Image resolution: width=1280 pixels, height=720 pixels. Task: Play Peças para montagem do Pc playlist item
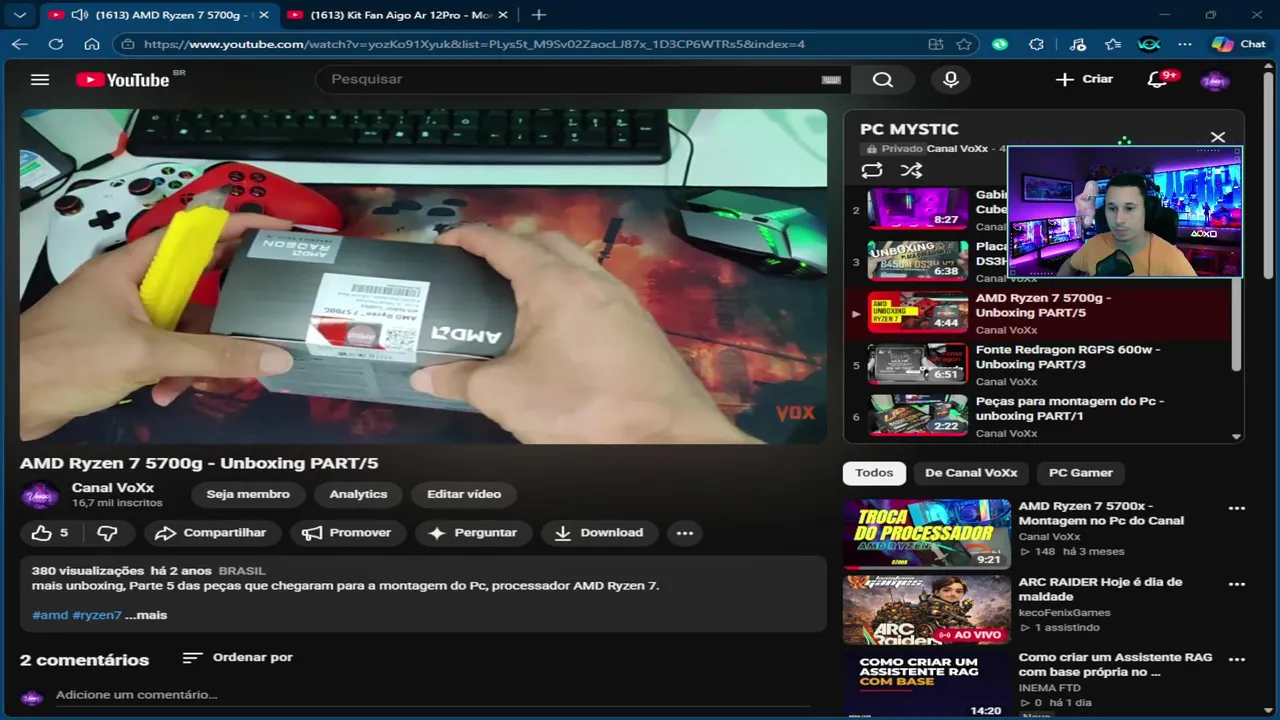coord(1038,417)
